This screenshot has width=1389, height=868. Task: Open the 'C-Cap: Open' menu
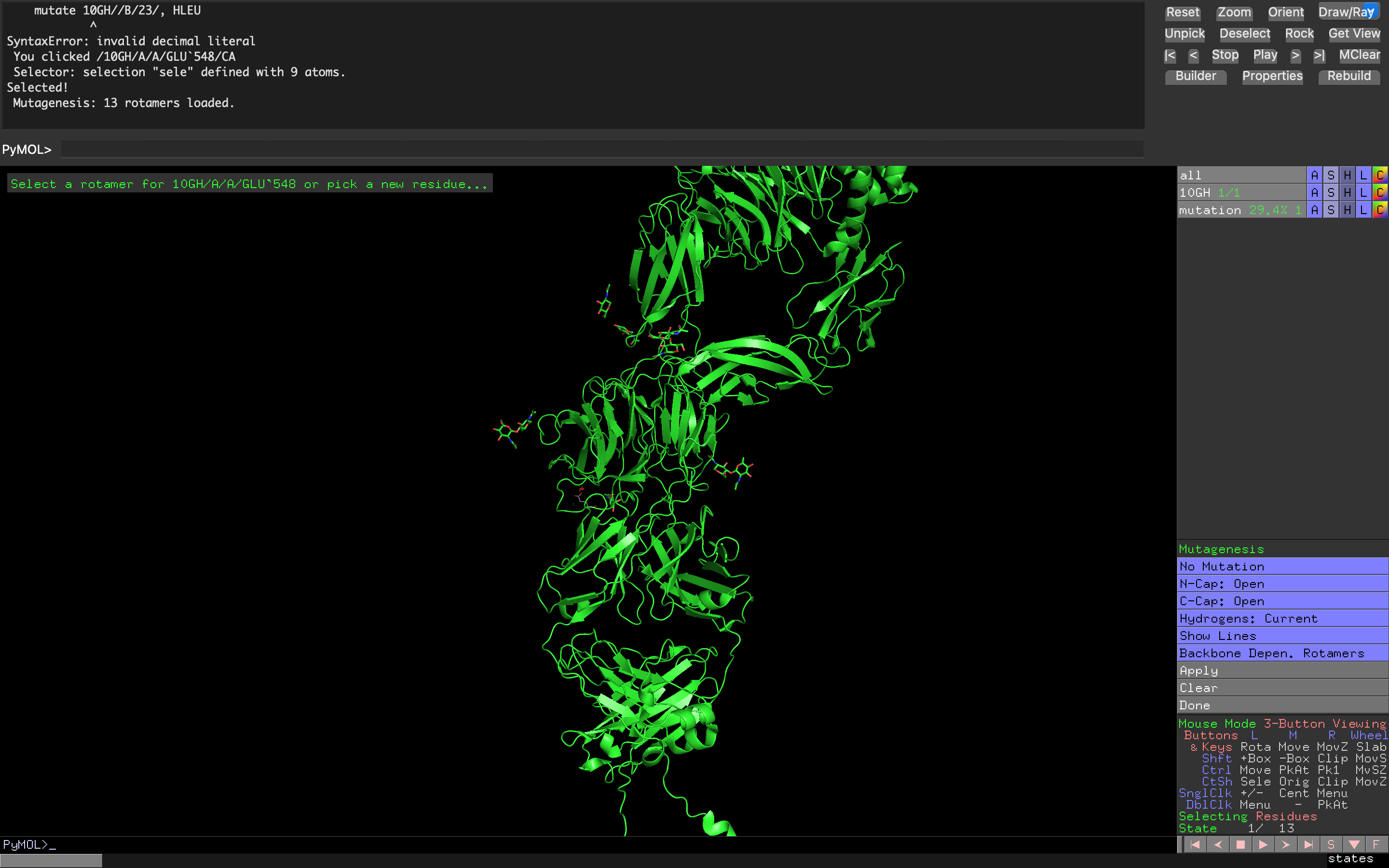(1282, 601)
